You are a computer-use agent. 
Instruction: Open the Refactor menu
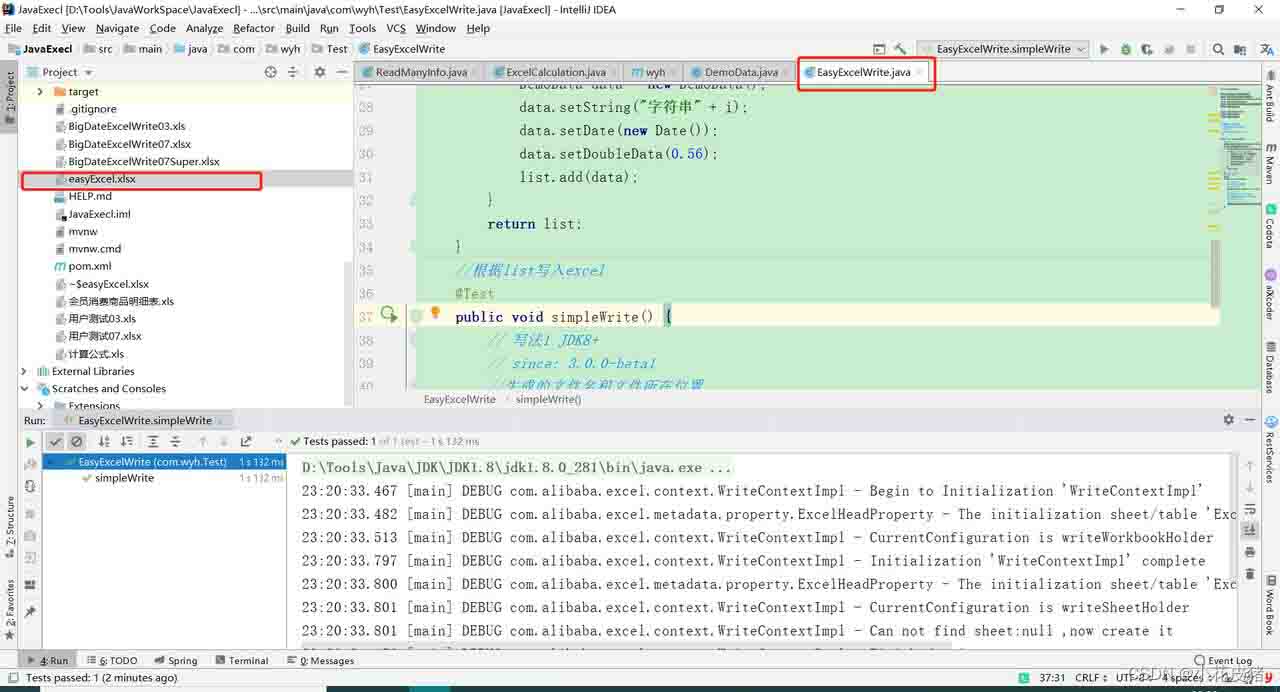coord(254,28)
